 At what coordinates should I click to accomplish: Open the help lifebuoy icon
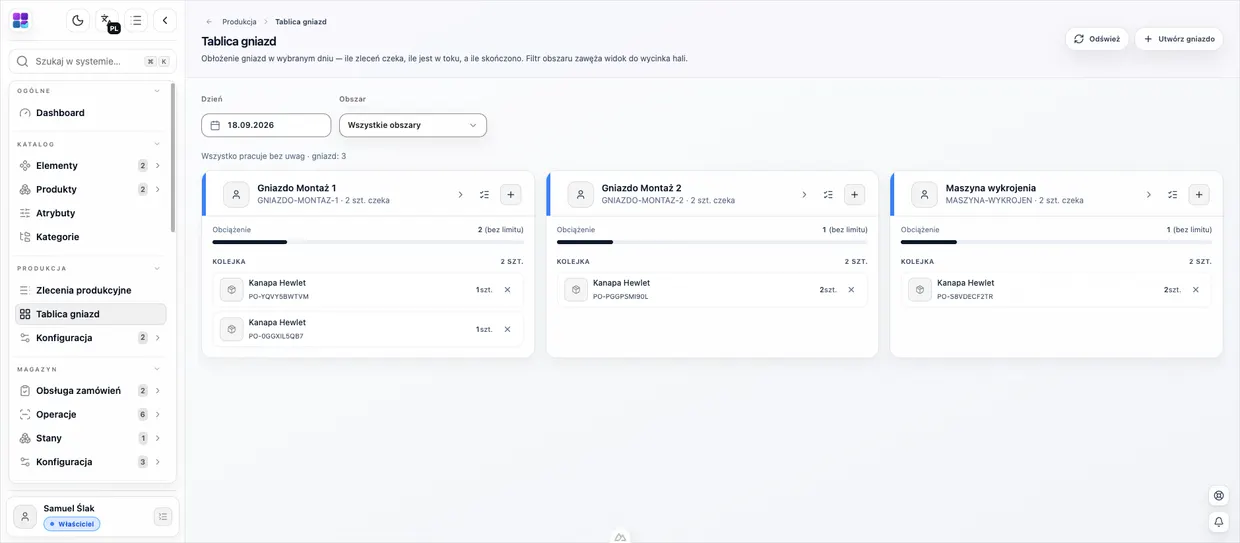(x=1218, y=496)
